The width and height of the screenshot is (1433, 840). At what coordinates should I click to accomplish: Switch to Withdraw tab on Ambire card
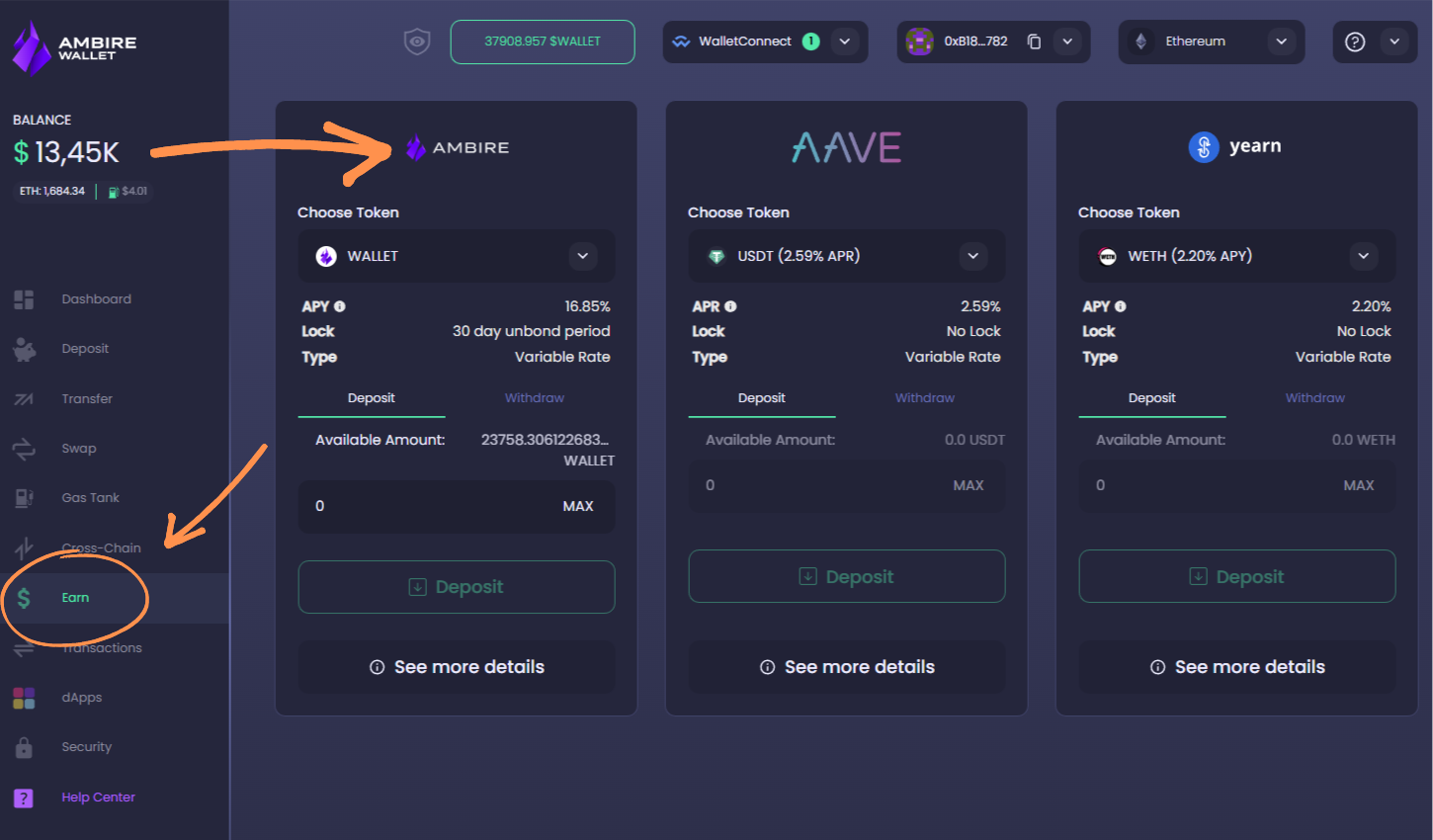(x=535, y=398)
